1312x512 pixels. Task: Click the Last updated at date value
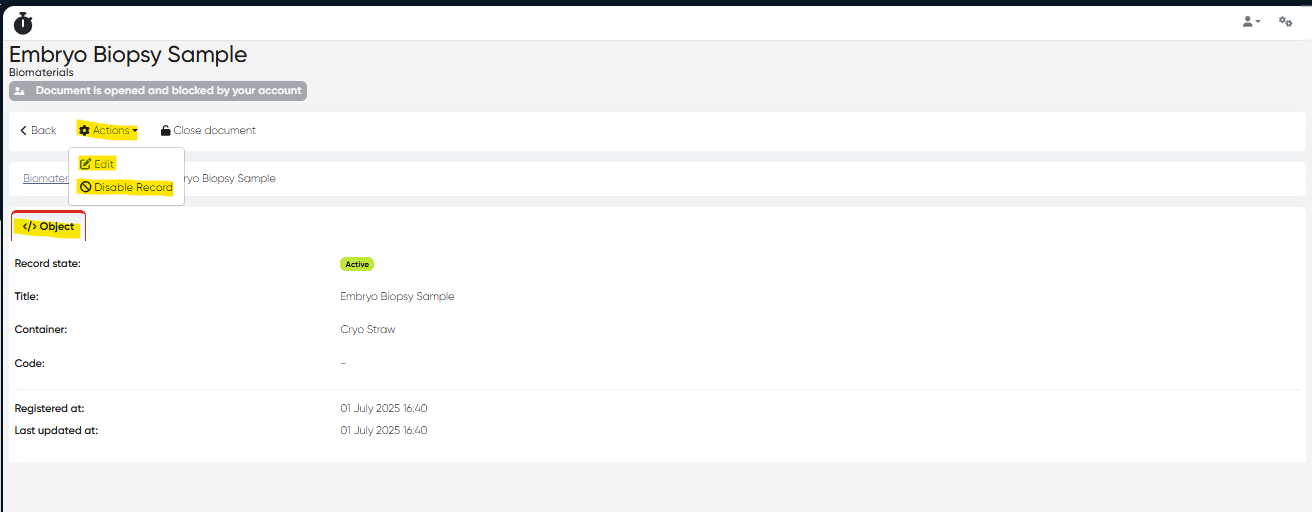click(383, 430)
